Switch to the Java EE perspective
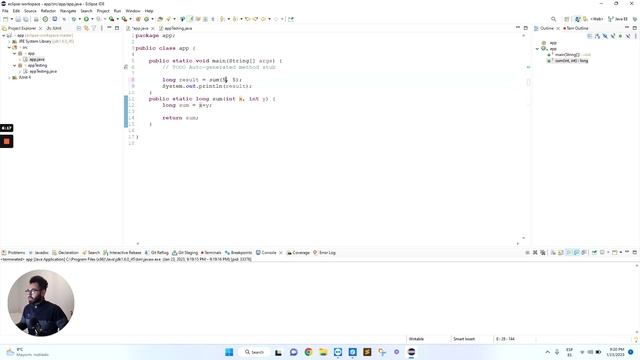Image resolution: width=640 pixels, height=360 pixels. coord(618,19)
